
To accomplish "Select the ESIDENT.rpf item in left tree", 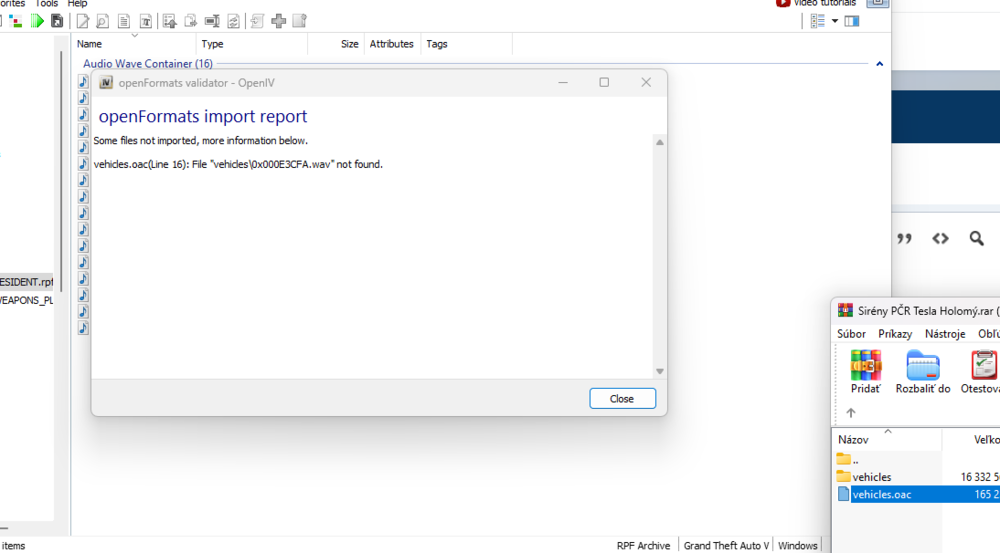I will coord(27,282).
